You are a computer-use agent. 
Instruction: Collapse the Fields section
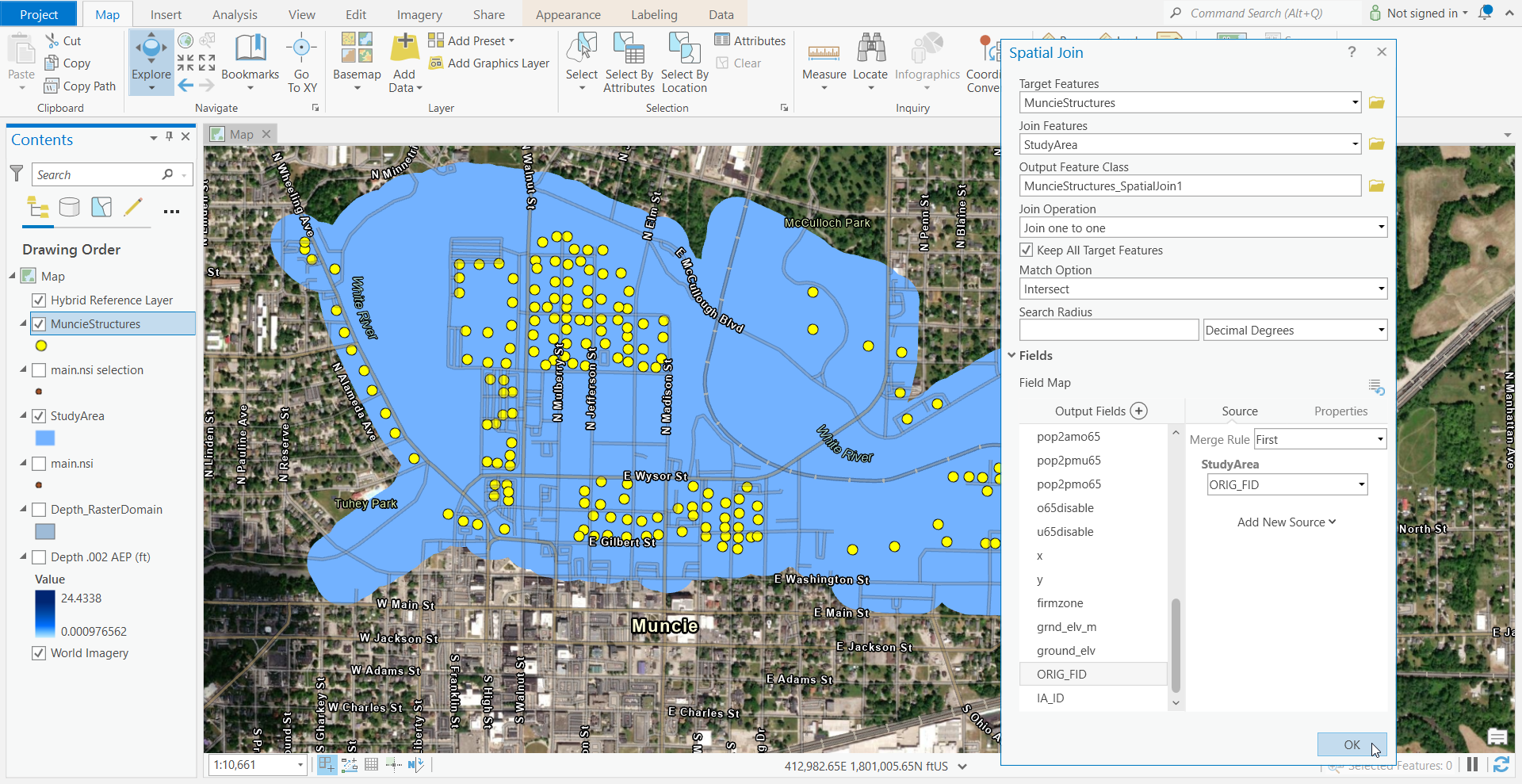[1012, 355]
